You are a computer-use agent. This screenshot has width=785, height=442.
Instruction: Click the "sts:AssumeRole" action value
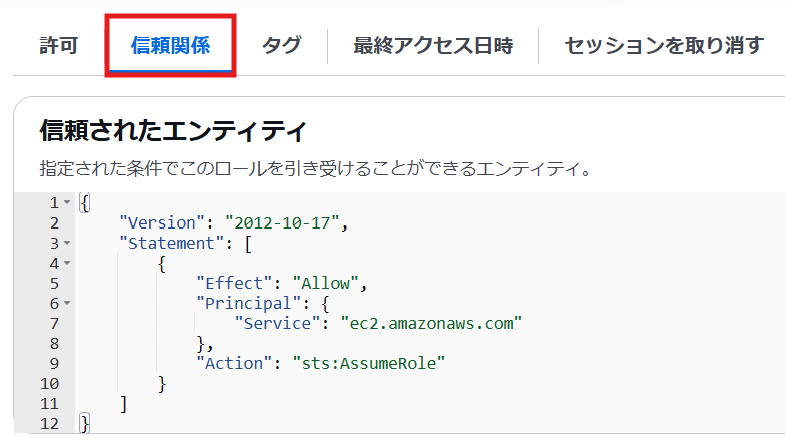[x=367, y=363]
